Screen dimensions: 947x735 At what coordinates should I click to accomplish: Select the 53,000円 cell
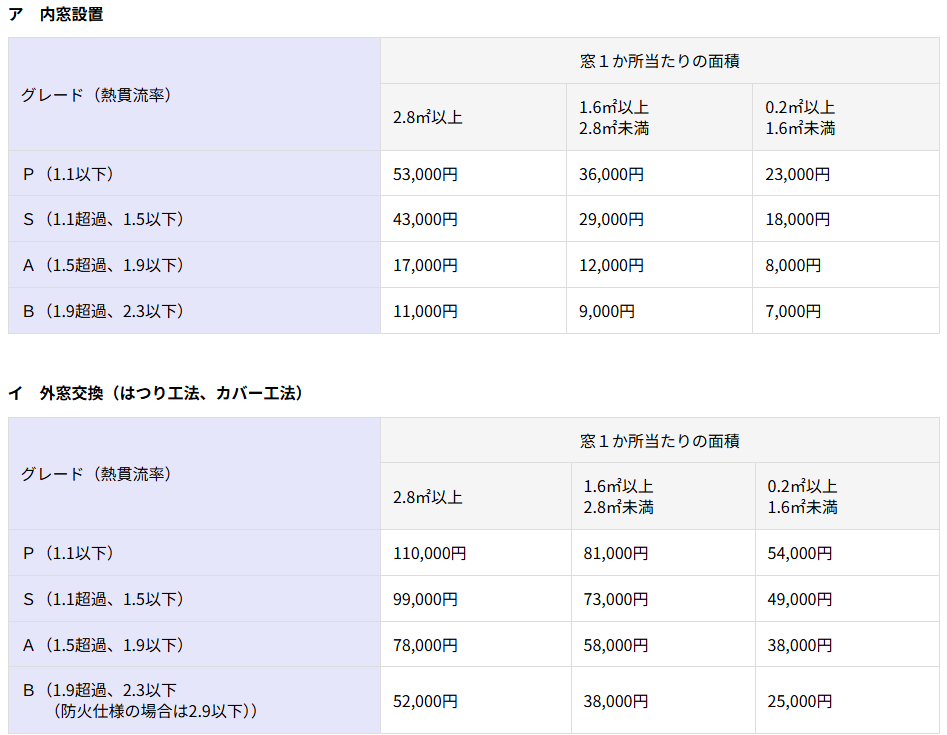point(425,174)
